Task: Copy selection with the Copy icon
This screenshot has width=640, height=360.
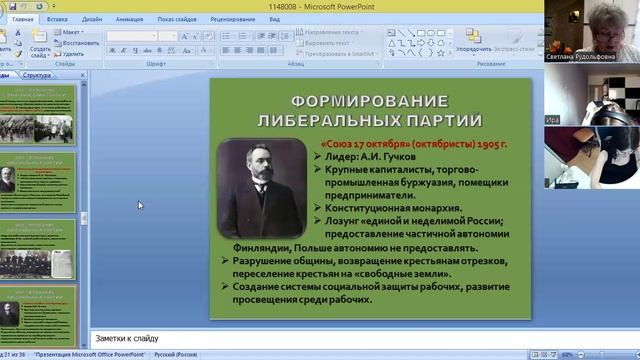Action: click(18, 43)
